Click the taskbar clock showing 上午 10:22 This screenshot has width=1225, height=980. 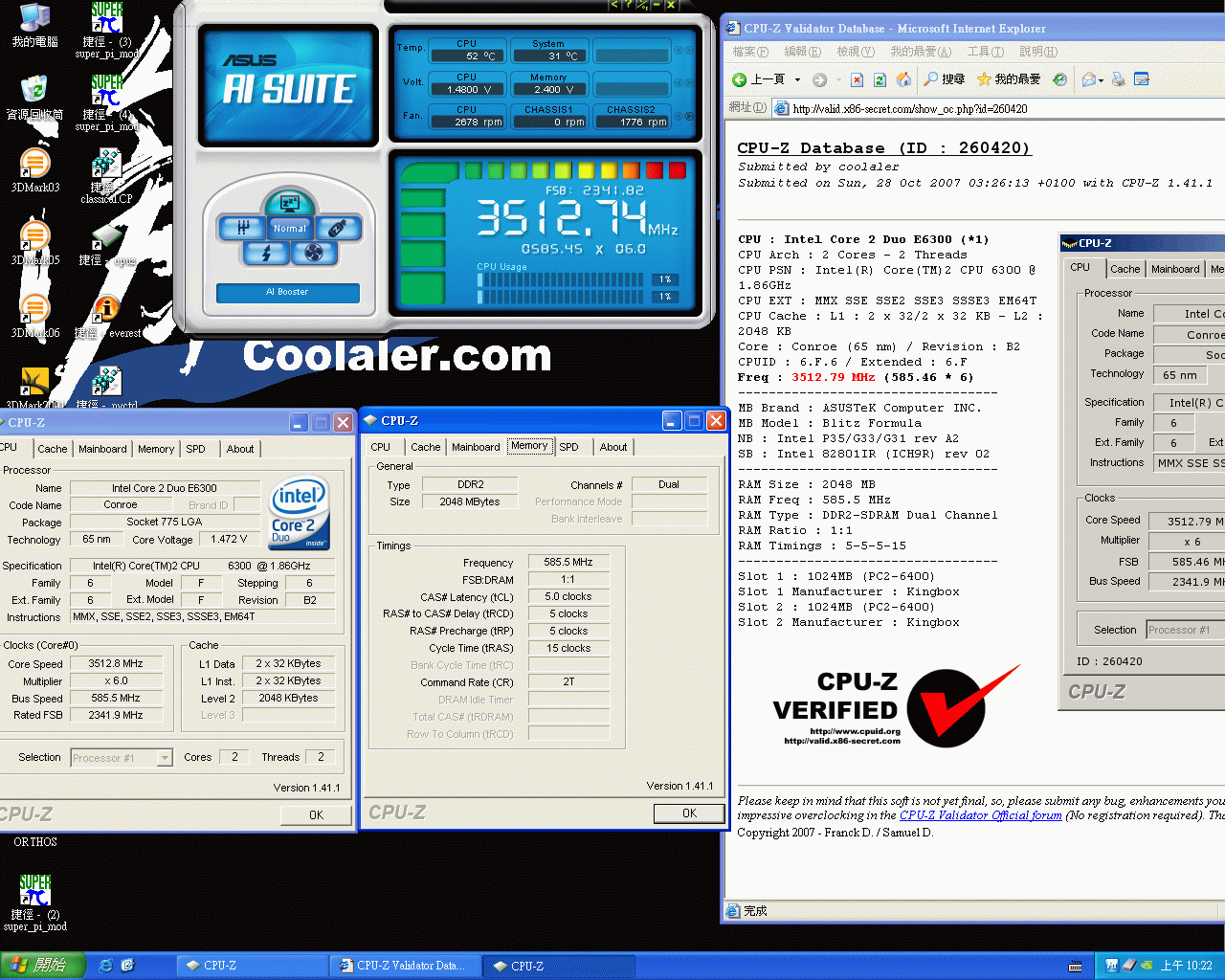point(1186,966)
